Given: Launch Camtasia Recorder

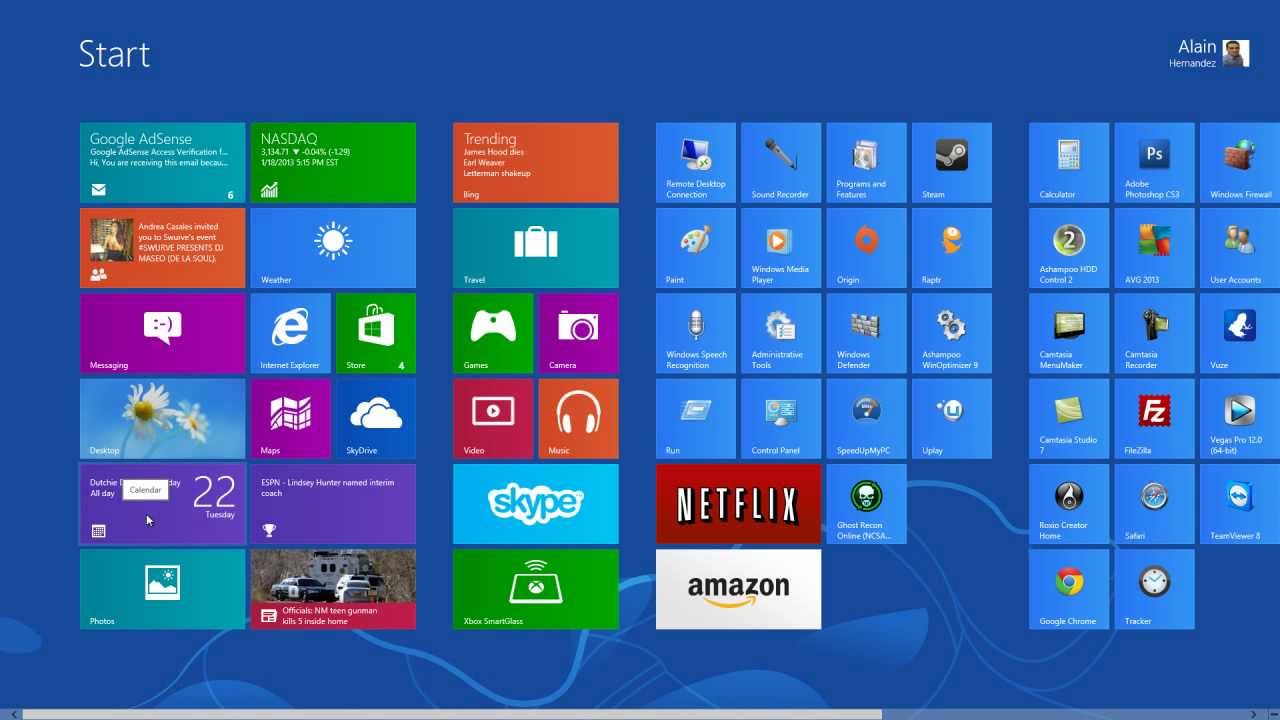Looking at the screenshot, I should [x=1154, y=333].
